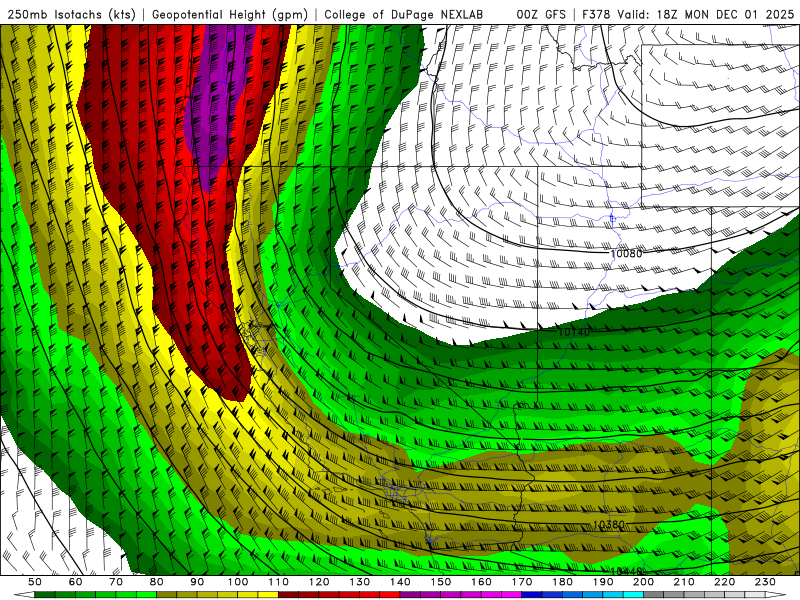Click the 10440 height contour label

pos(626,571)
